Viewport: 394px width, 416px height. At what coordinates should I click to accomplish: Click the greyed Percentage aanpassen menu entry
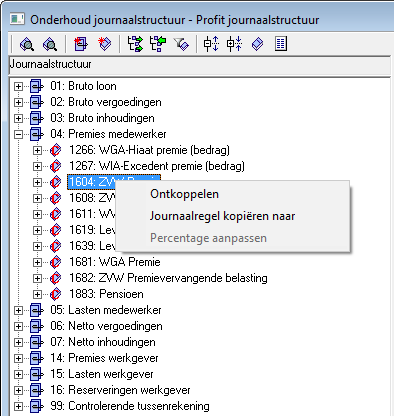[232, 238]
